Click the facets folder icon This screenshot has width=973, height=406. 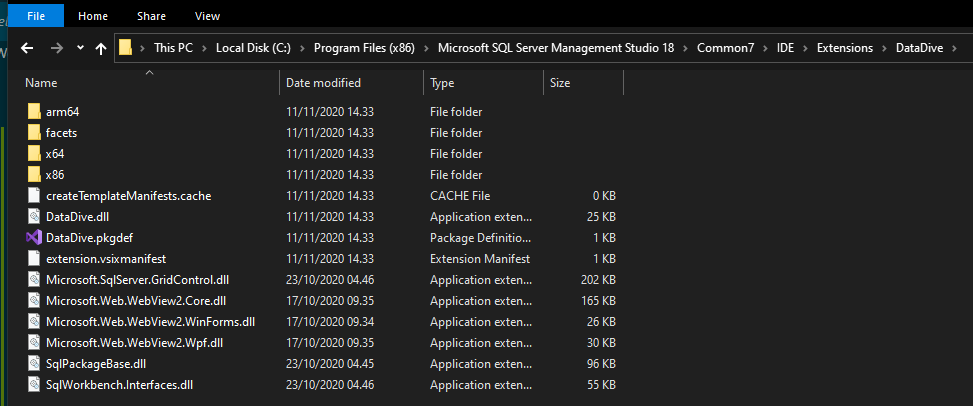[x=34, y=133]
